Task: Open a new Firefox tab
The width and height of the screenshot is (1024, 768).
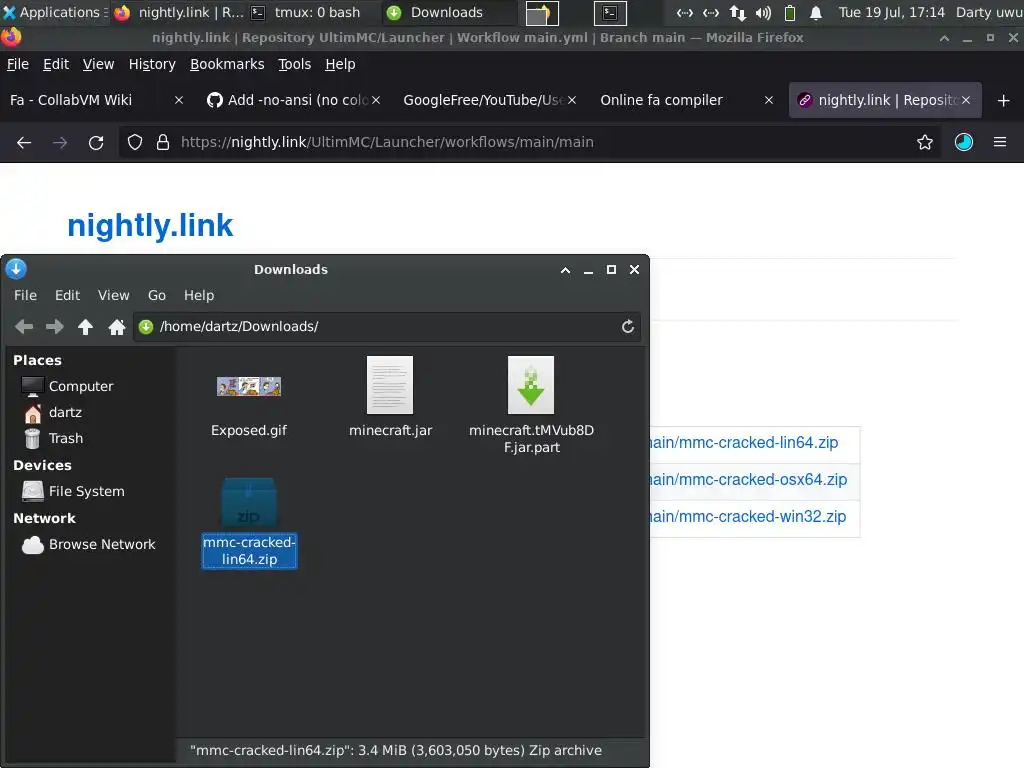Action: coord(1004,100)
